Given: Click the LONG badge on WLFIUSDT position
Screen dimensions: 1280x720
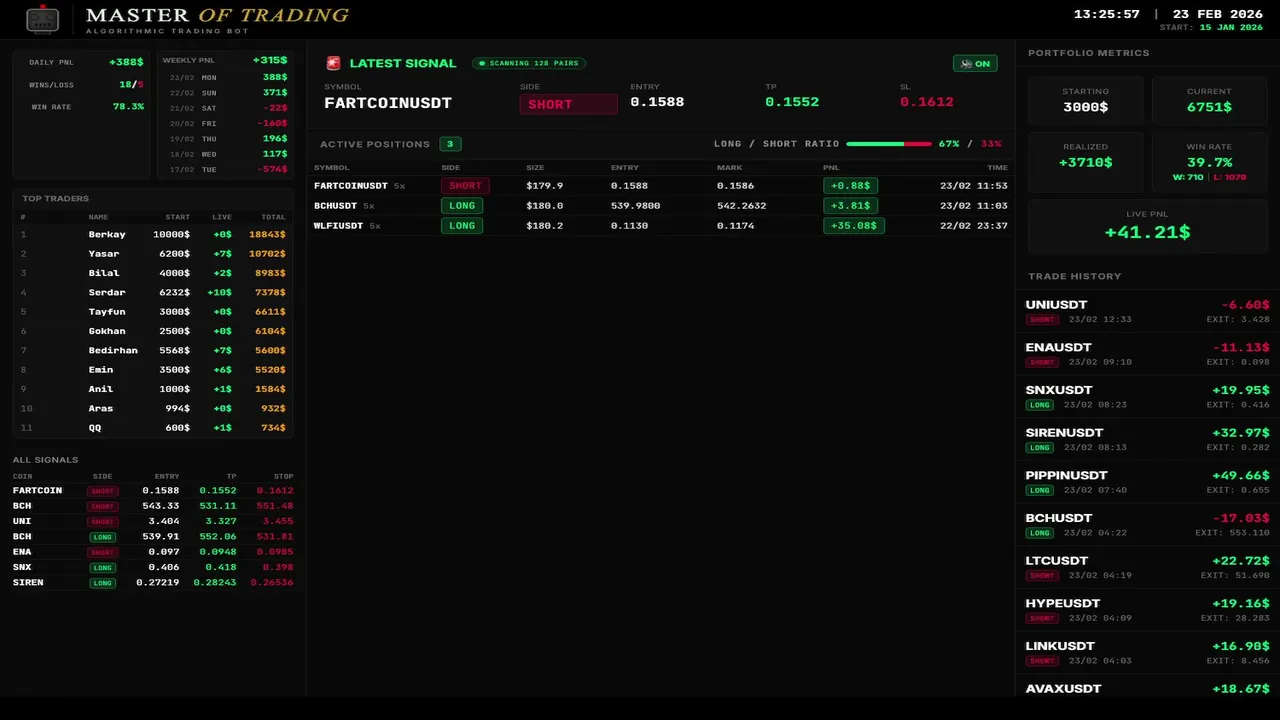Looking at the screenshot, I should click(462, 226).
